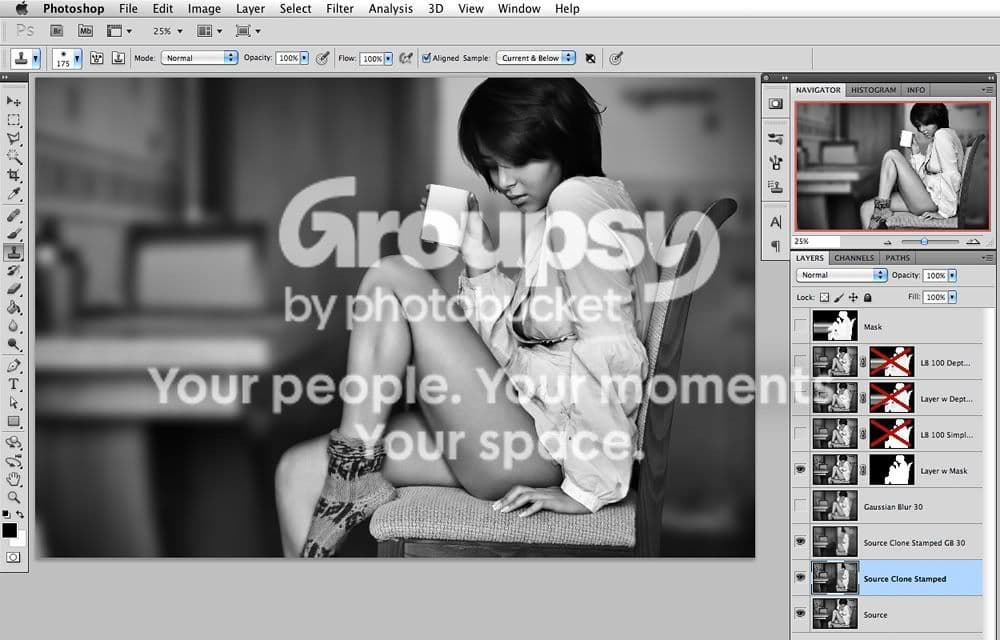Select the Dodge tool
The height and width of the screenshot is (640, 1000).
pos(13,344)
